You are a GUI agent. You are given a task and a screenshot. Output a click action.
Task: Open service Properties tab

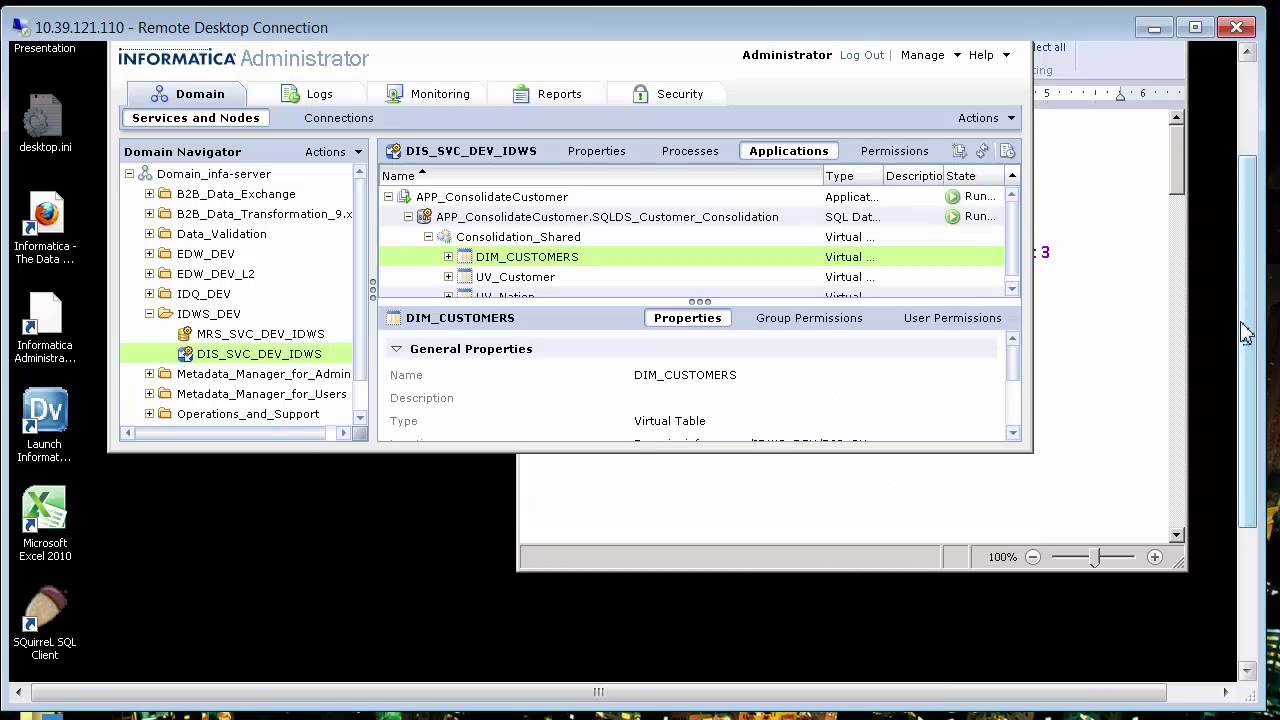(x=597, y=151)
